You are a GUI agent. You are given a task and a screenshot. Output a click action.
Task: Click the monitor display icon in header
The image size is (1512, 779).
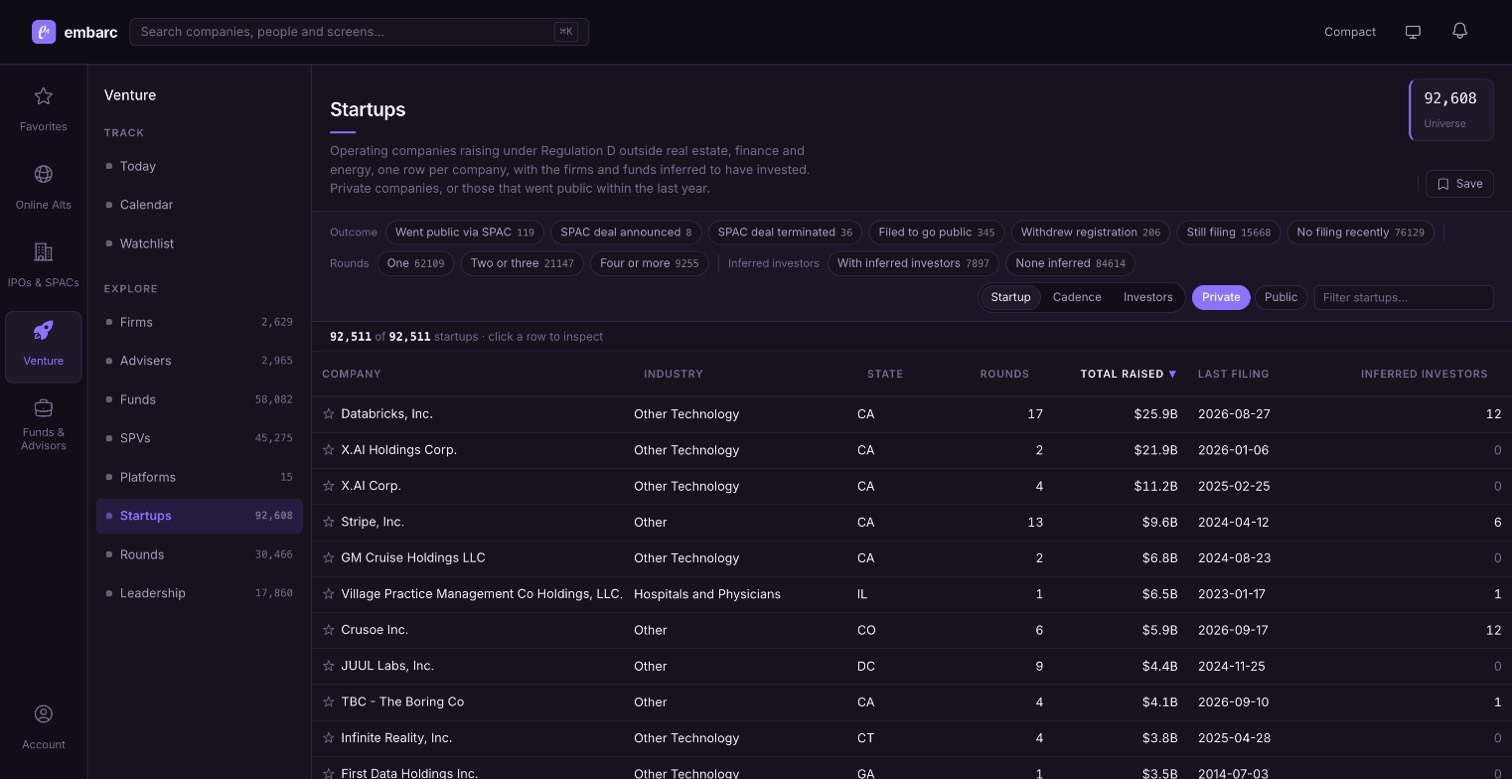pos(1413,32)
